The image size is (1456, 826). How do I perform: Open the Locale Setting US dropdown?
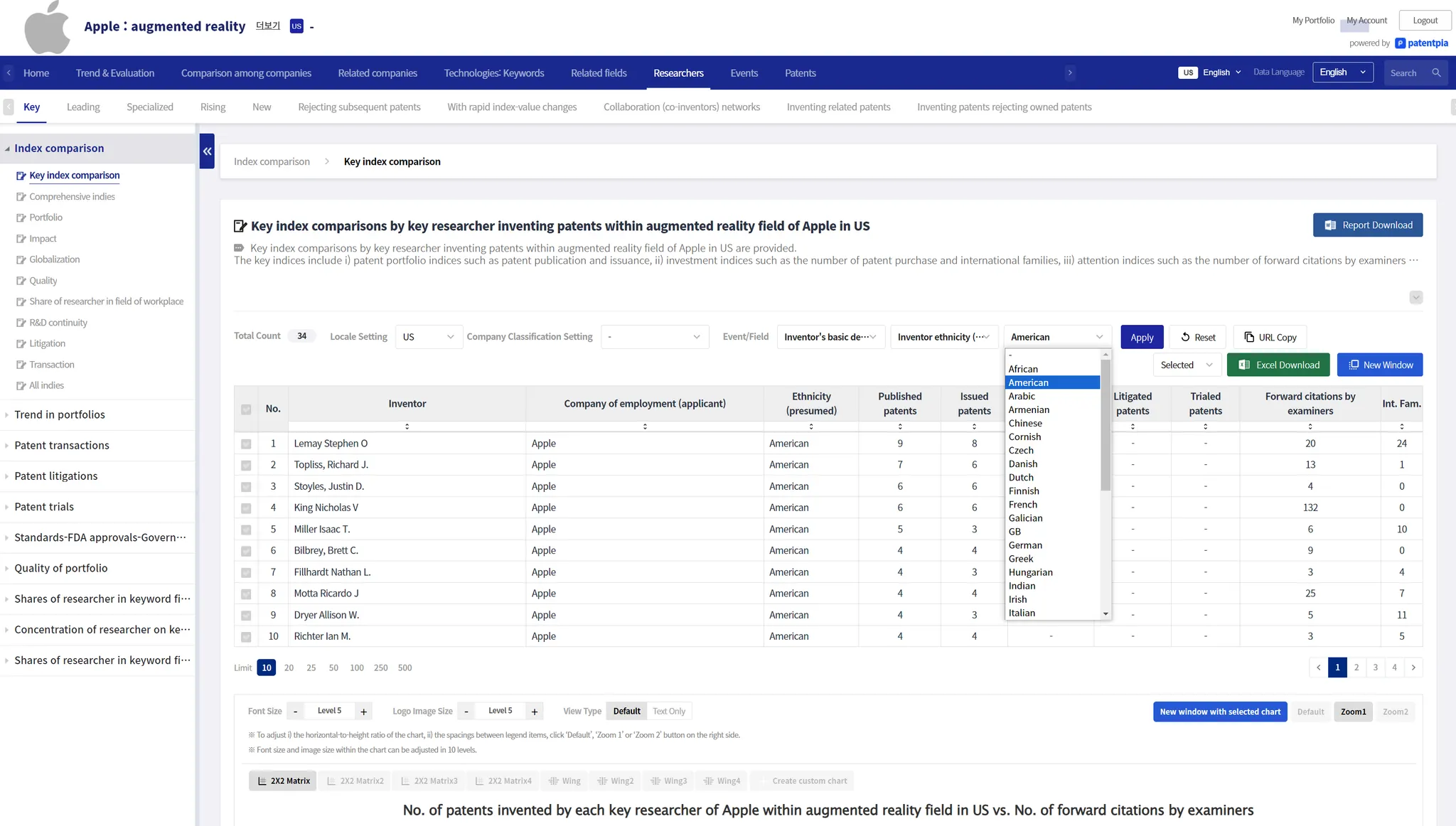pyautogui.click(x=428, y=337)
